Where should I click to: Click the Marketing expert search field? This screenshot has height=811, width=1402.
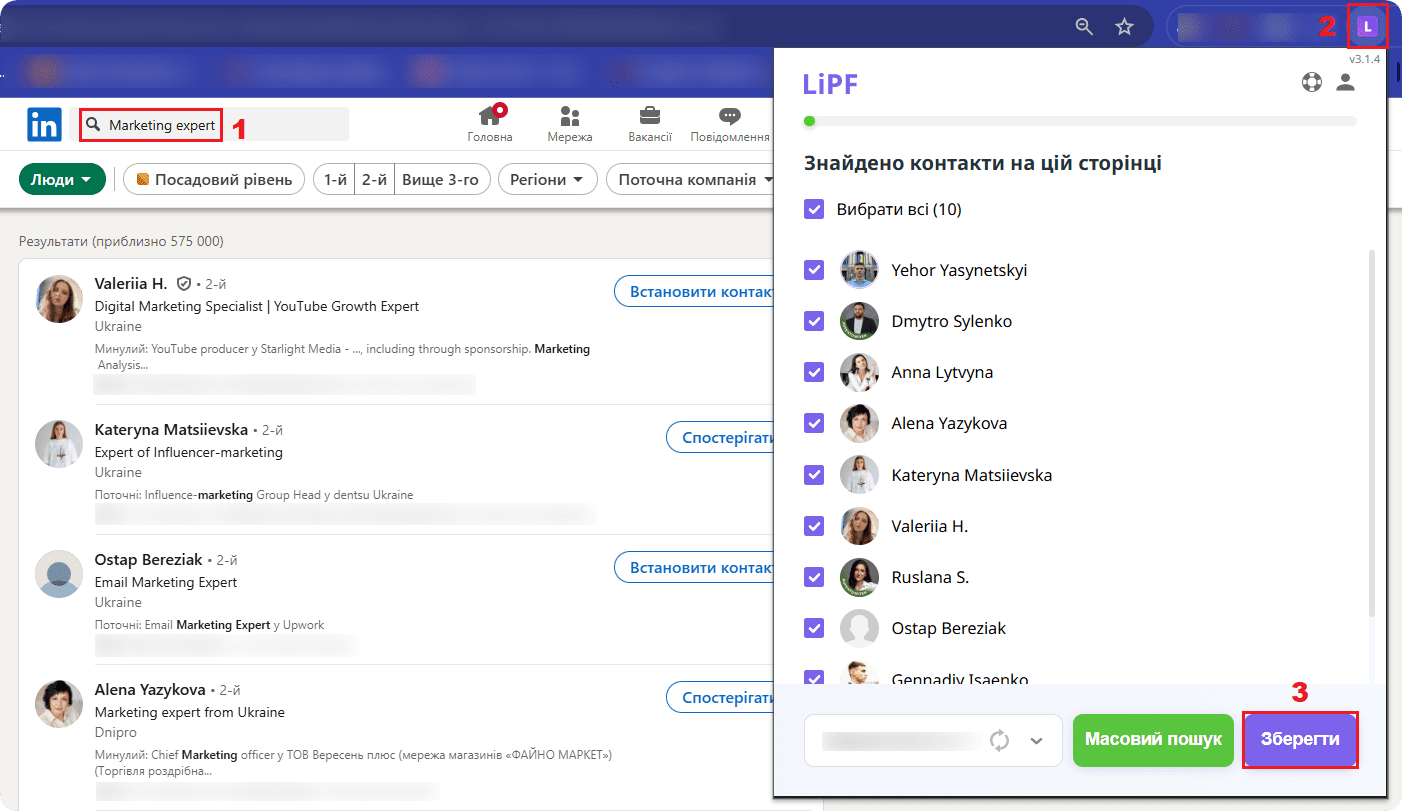(161, 125)
